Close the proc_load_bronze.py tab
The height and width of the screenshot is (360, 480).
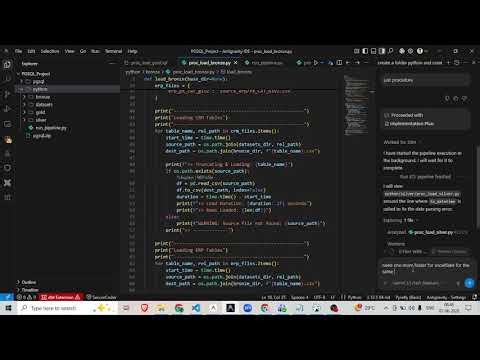(236, 63)
